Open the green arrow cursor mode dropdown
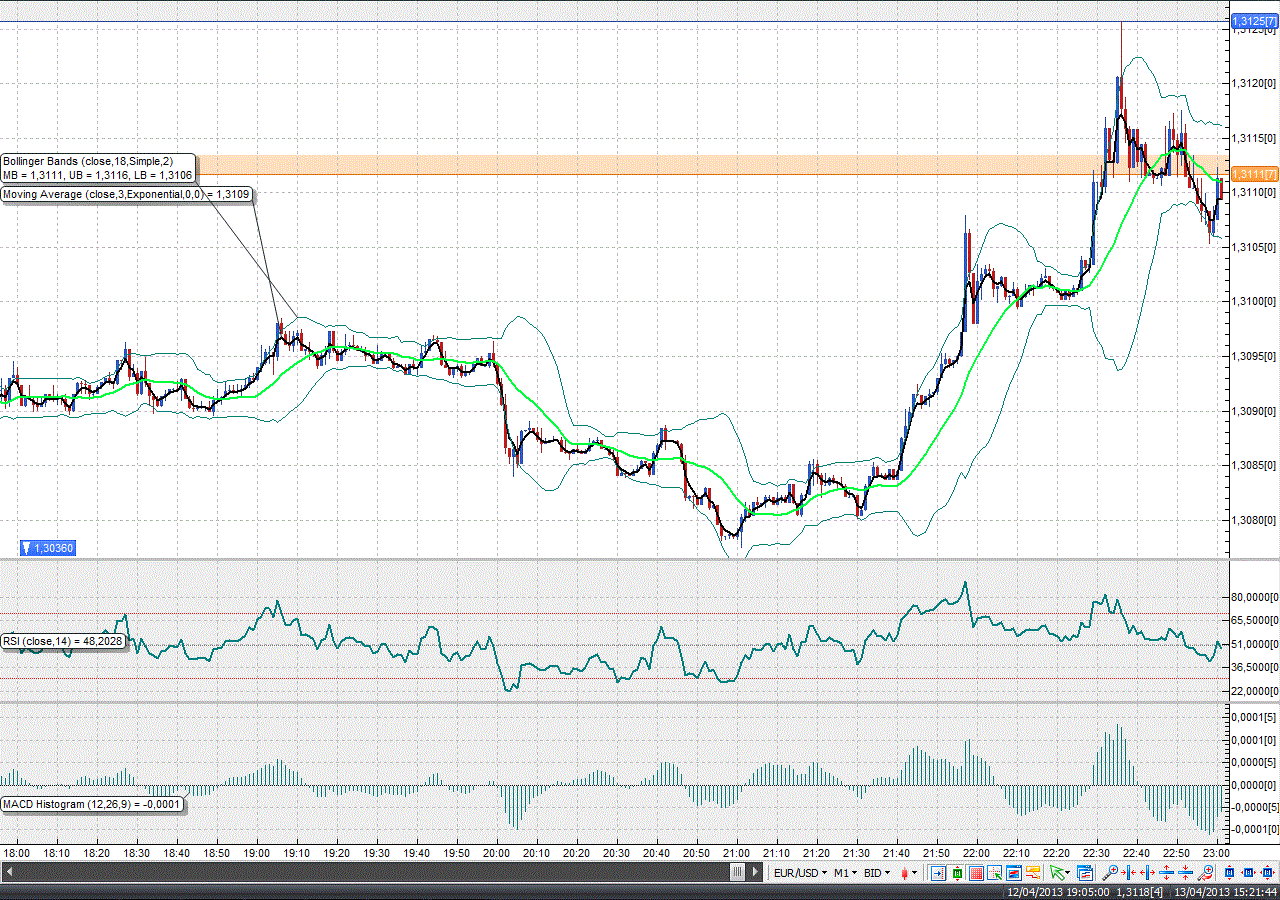 coord(1059,873)
